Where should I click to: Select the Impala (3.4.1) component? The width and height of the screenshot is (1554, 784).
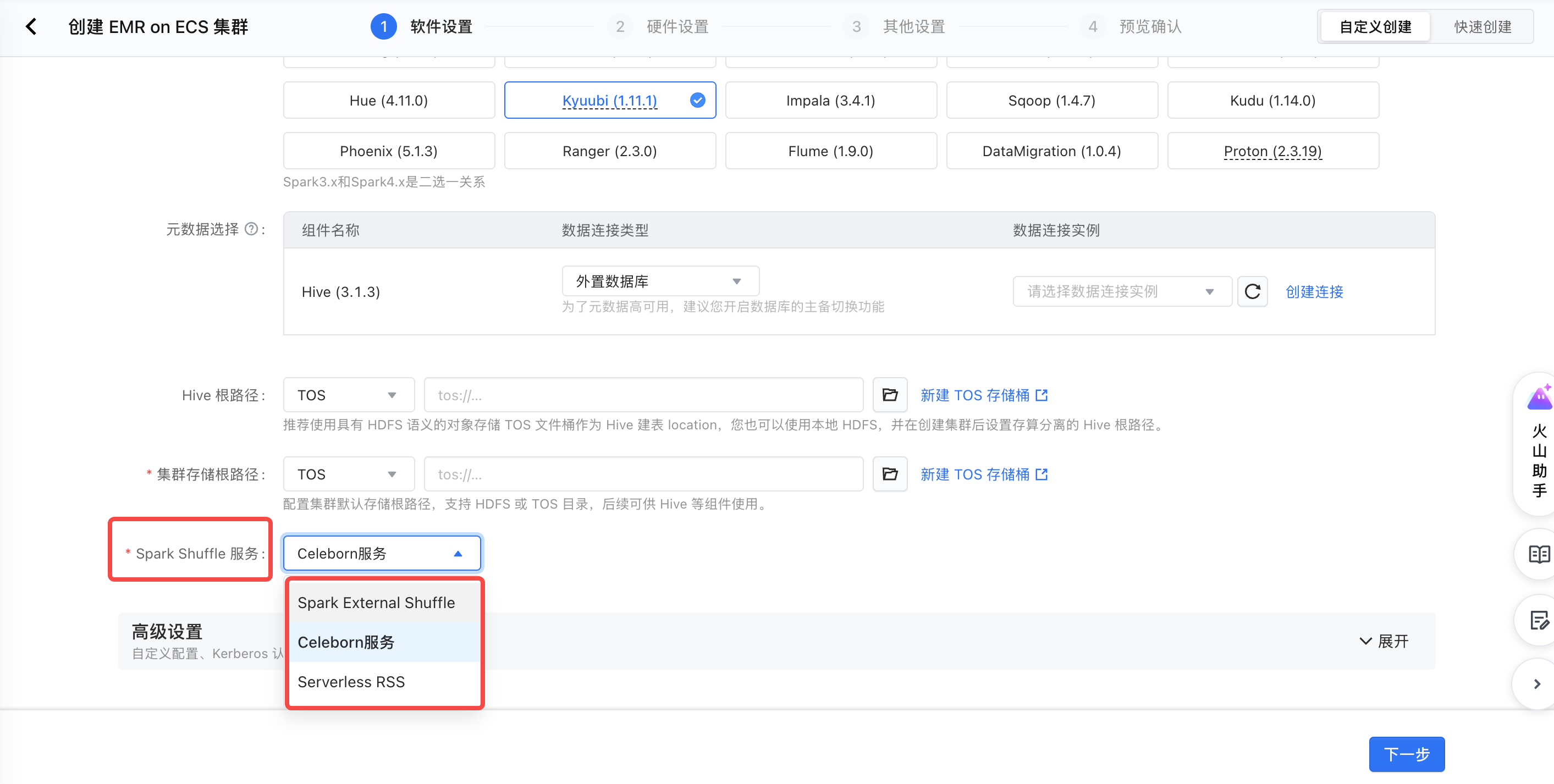coord(831,100)
